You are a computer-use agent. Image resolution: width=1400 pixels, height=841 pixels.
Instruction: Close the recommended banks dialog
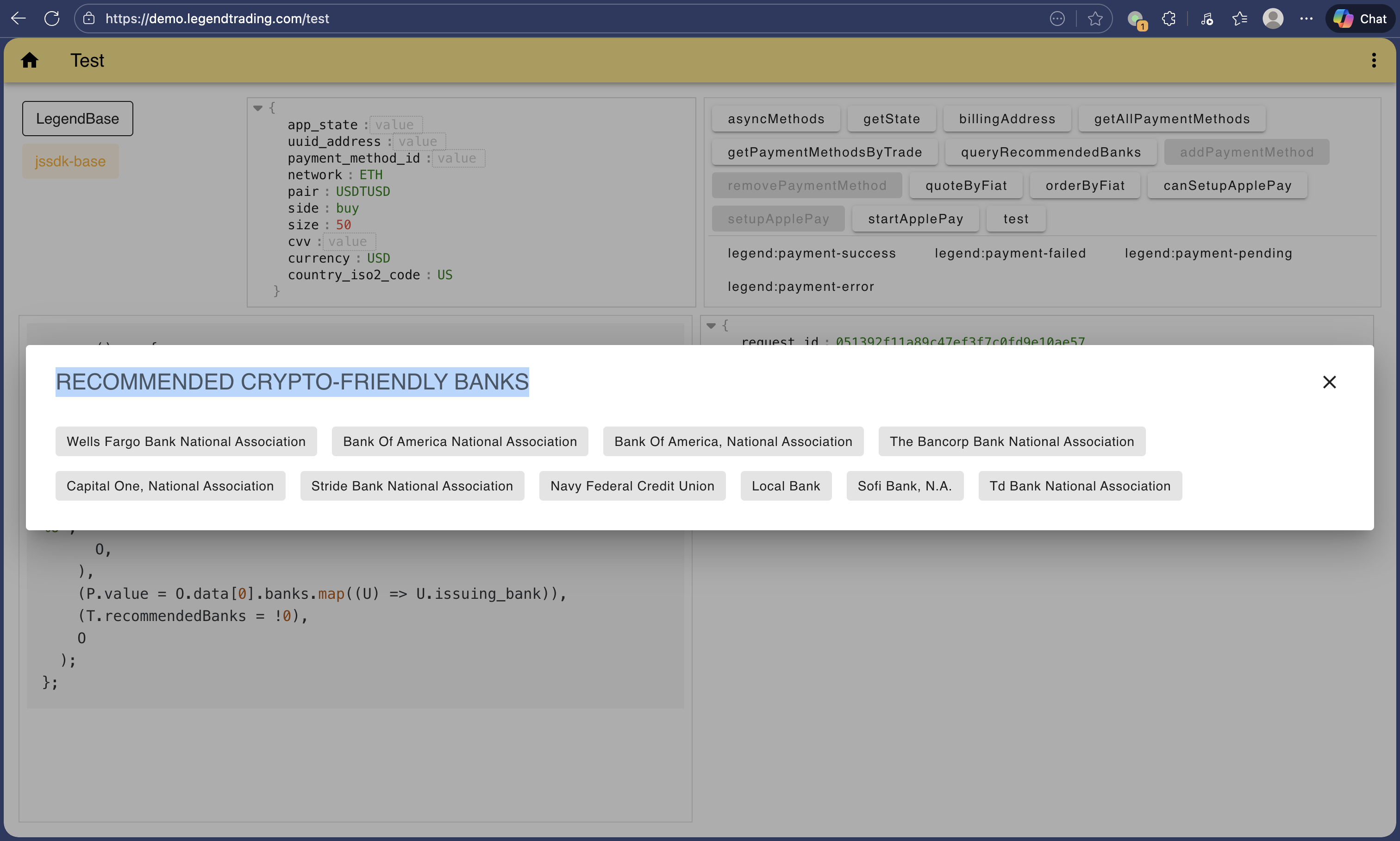point(1329,382)
